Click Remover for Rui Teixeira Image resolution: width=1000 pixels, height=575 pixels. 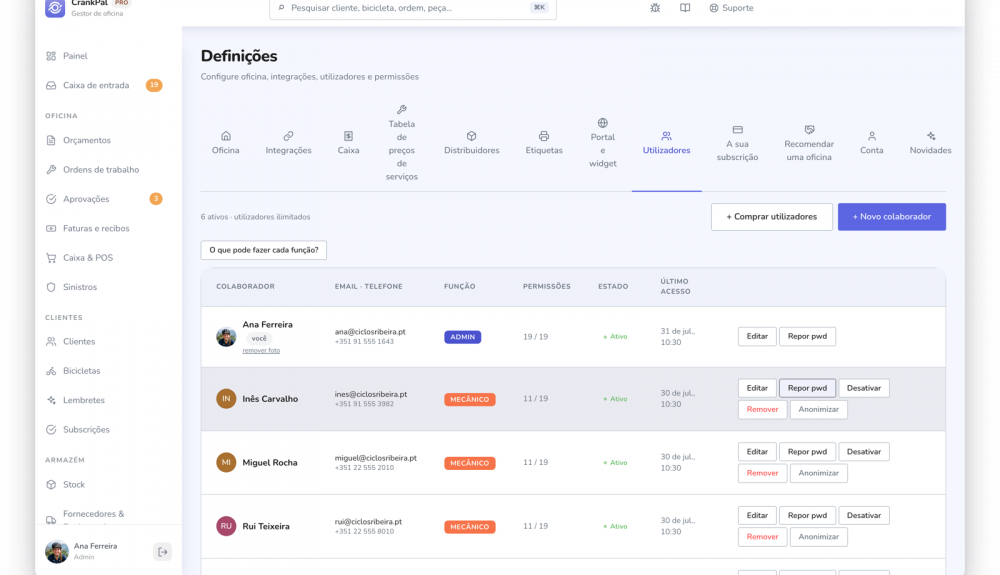pos(762,537)
